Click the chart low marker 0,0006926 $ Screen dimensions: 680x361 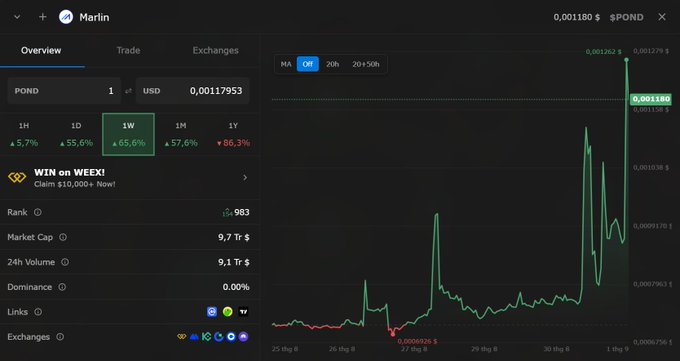pos(417,341)
